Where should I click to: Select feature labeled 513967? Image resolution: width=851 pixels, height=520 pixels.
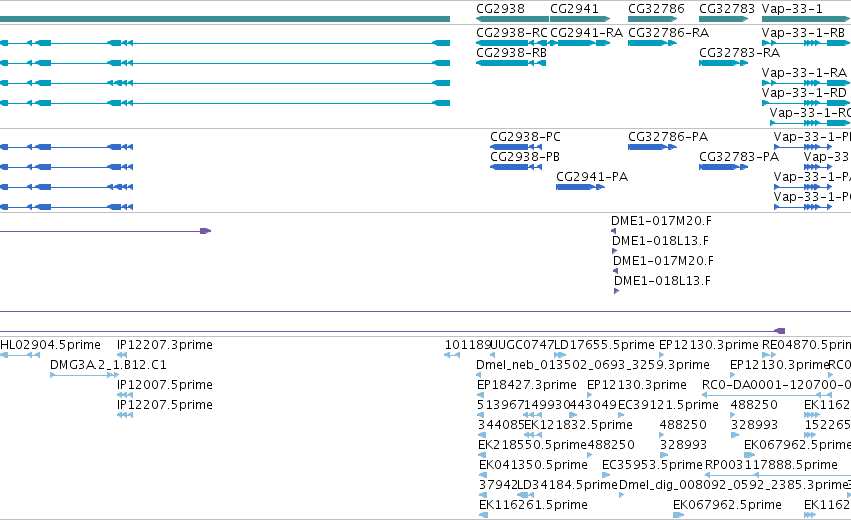click(500, 405)
